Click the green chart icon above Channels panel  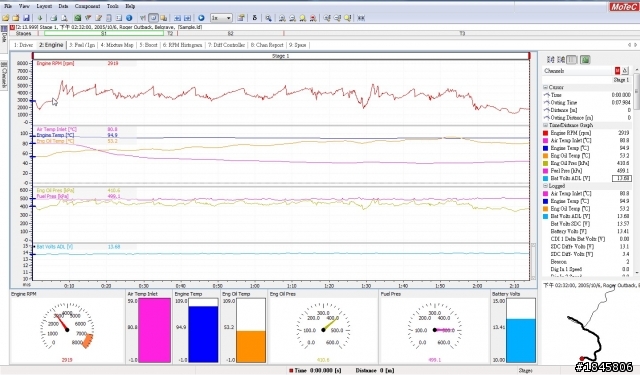tap(585, 60)
